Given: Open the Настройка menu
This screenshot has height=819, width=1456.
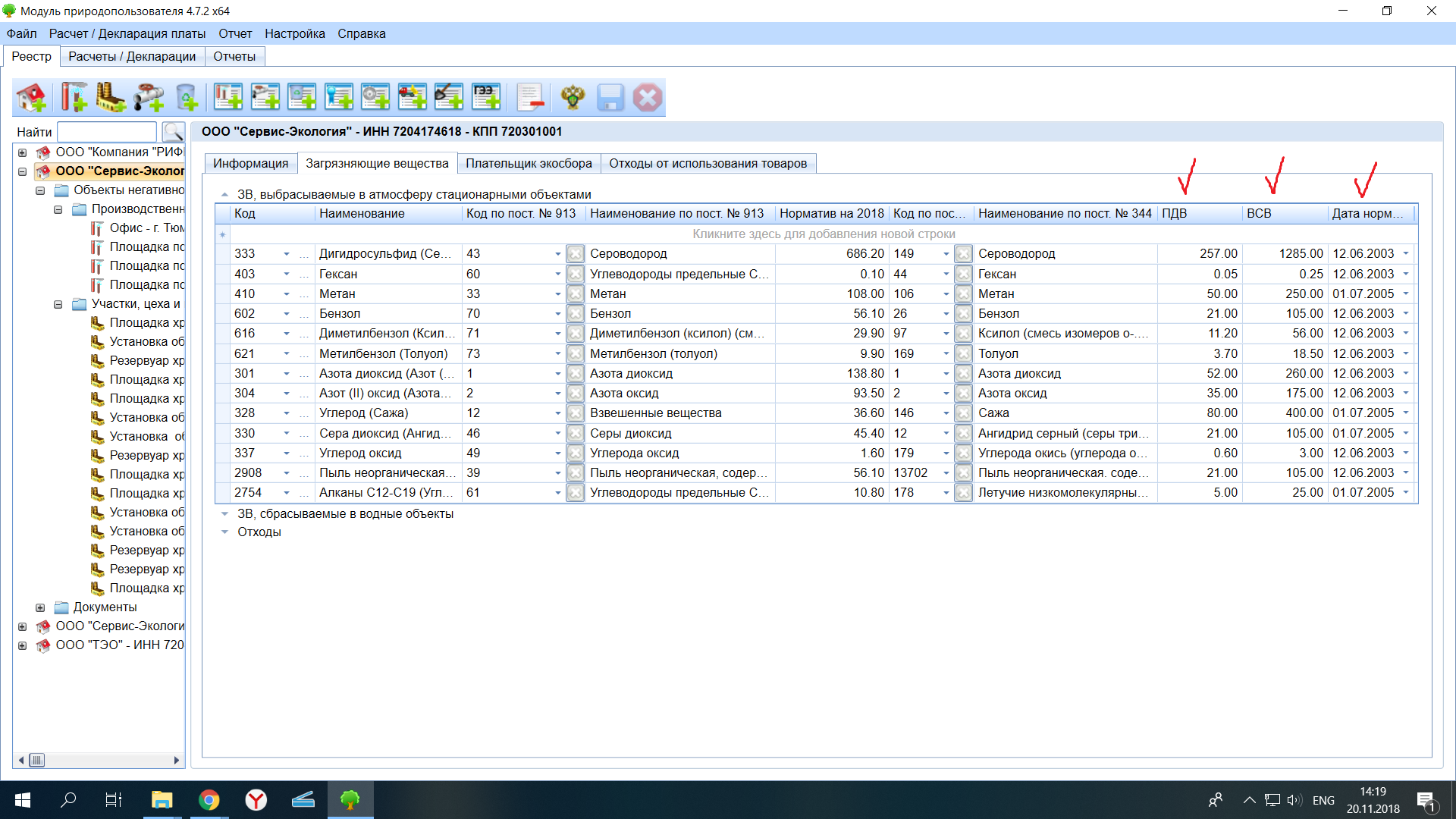Looking at the screenshot, I should pyautogui.click(x=294, y=33).
